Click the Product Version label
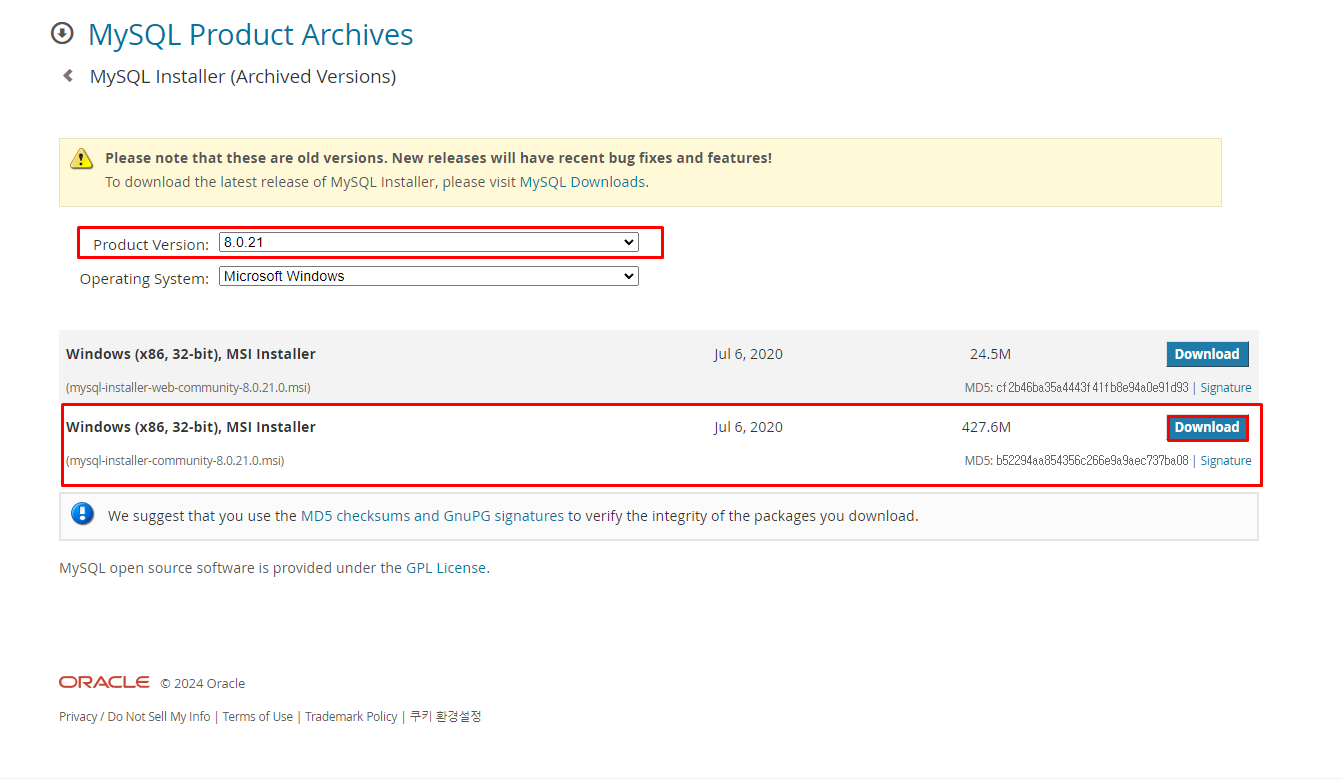Viewport: 1342px width, 779px height. [151, 244]
